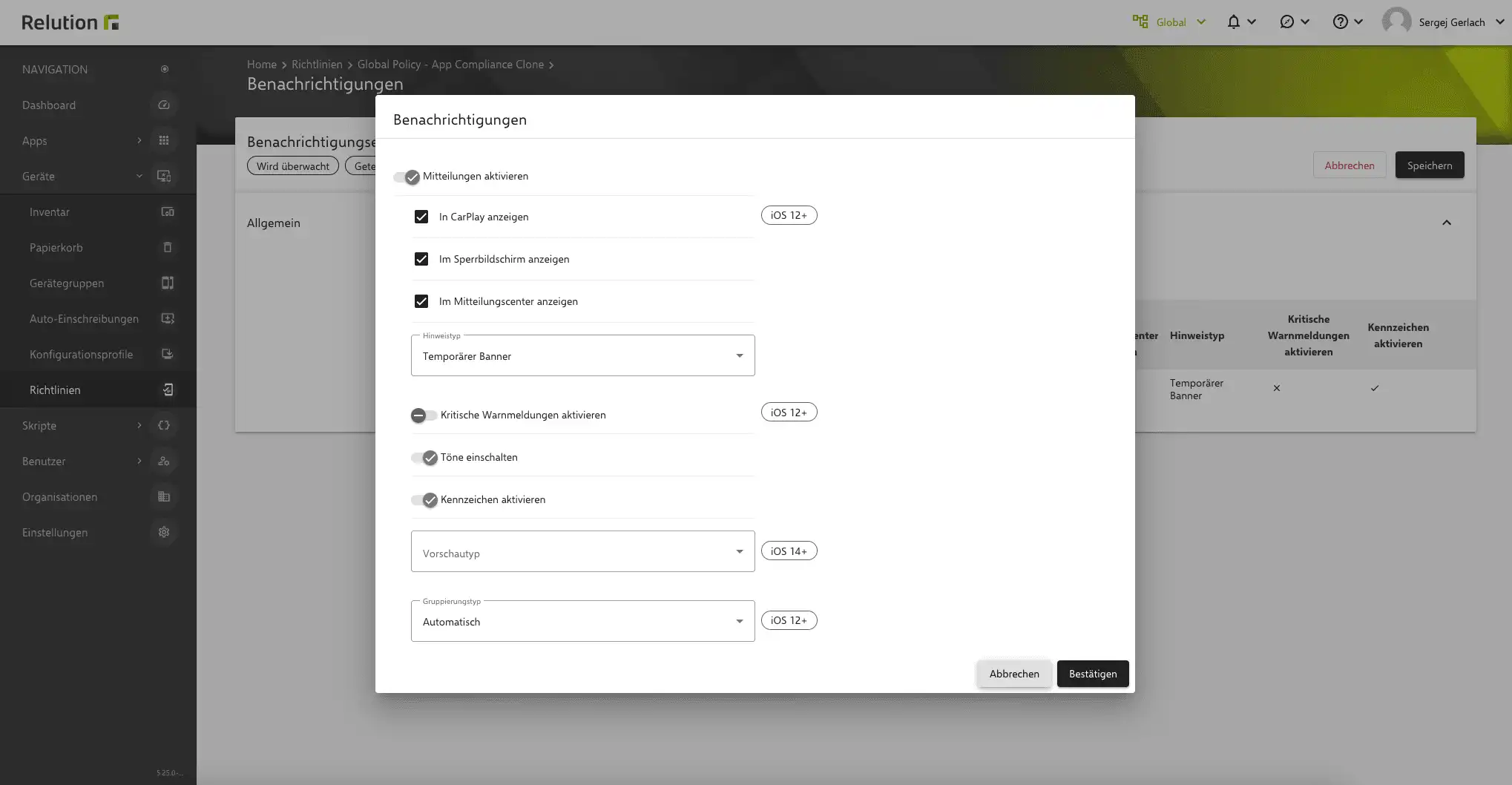Open the Gruppierungstyp dropdown
The width and height of the screenshot is (1512, 785).
(x=583, y=621)
